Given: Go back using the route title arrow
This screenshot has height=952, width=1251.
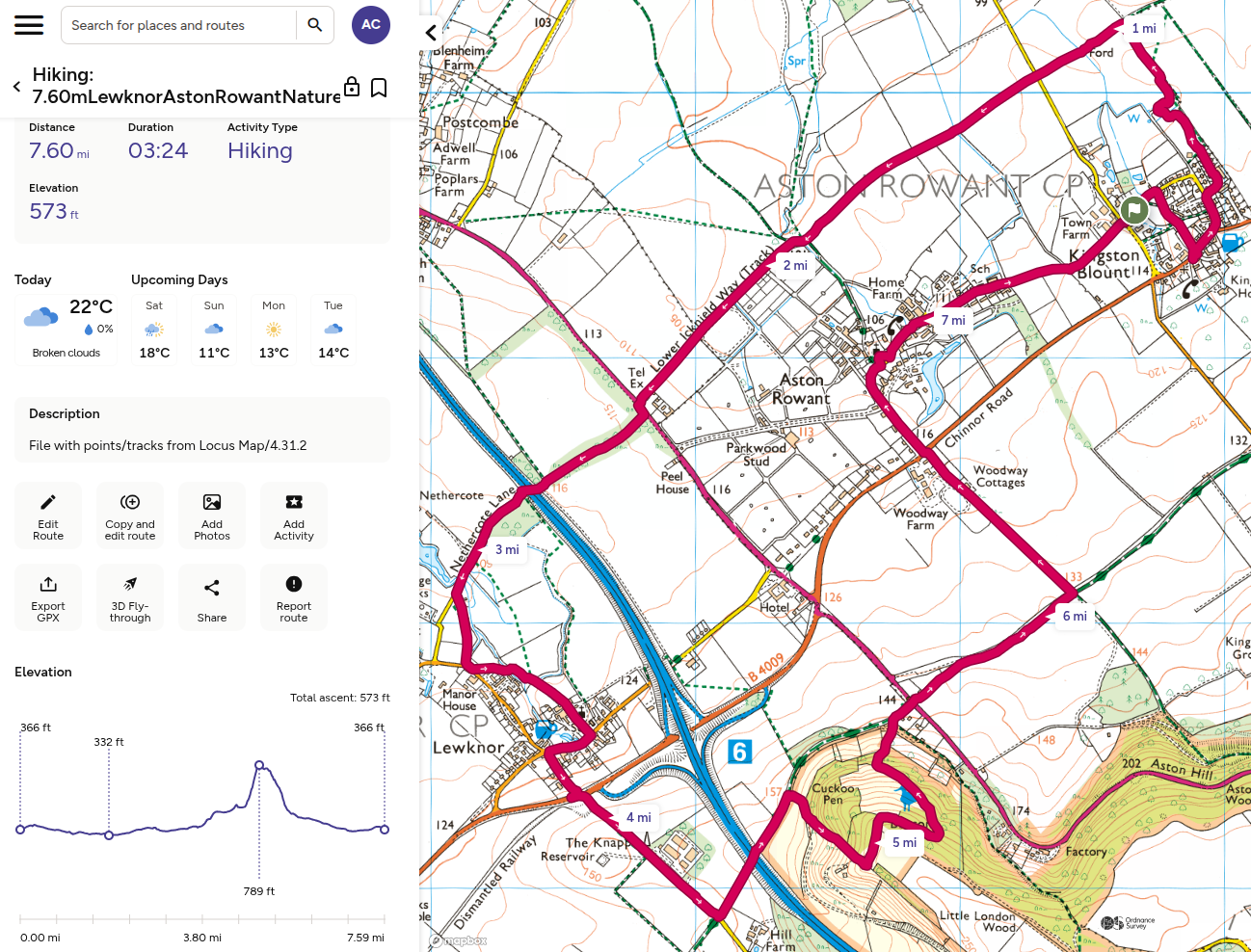Looking at the screenshot, I should (16, 87).
